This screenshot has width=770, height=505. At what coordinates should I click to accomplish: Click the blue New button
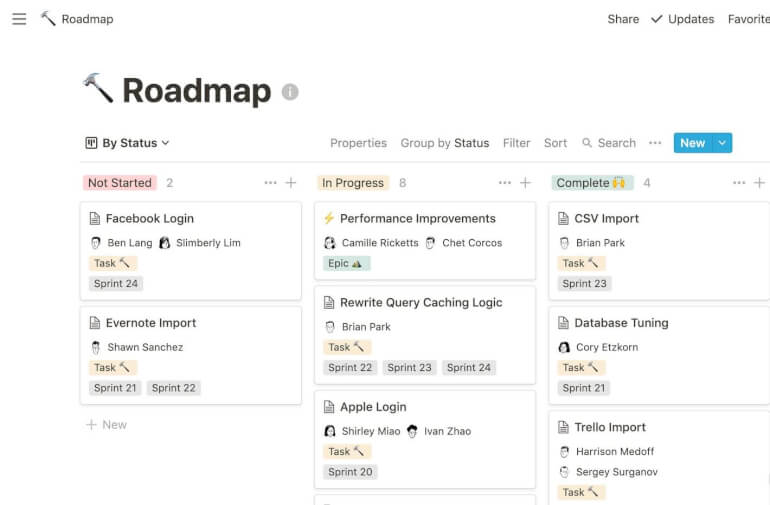pos(692,143)
